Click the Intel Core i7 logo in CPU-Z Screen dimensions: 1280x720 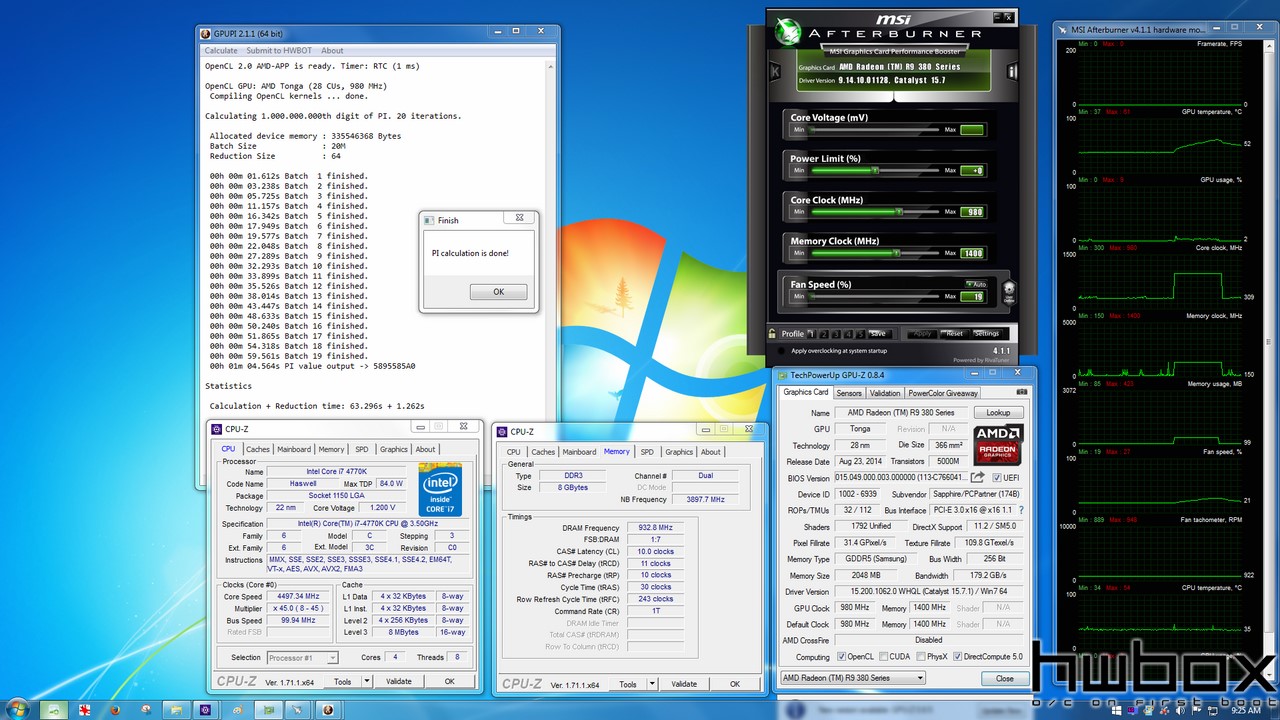[x=439, y=489]
